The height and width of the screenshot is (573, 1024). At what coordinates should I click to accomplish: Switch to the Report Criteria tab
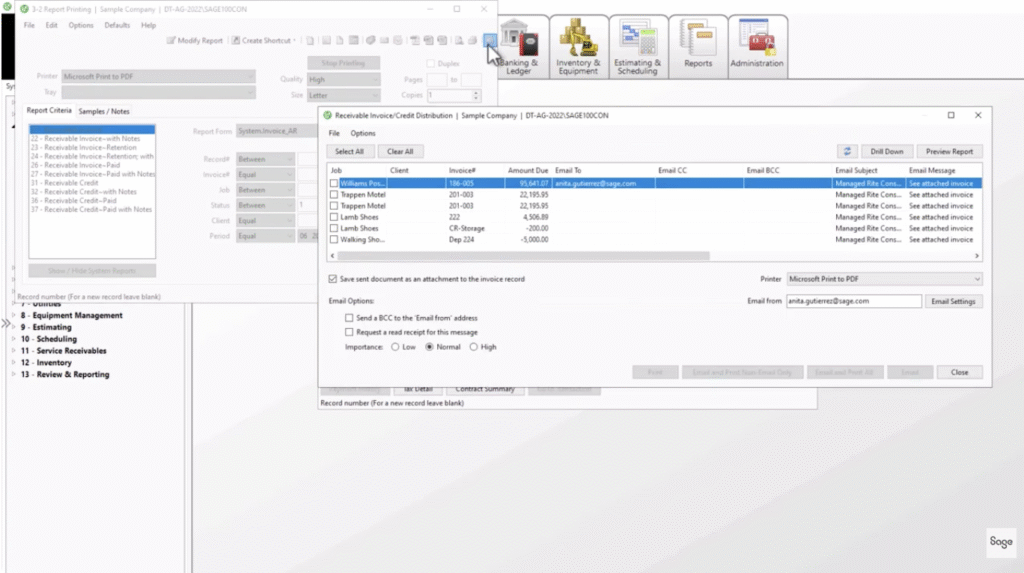(49, 110)
